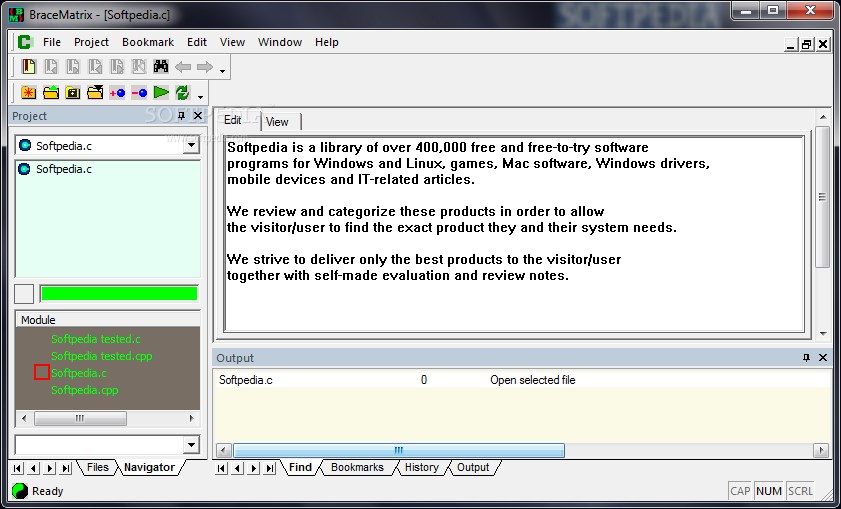Step to next tab in Output panel tabs

pos(254,468)
